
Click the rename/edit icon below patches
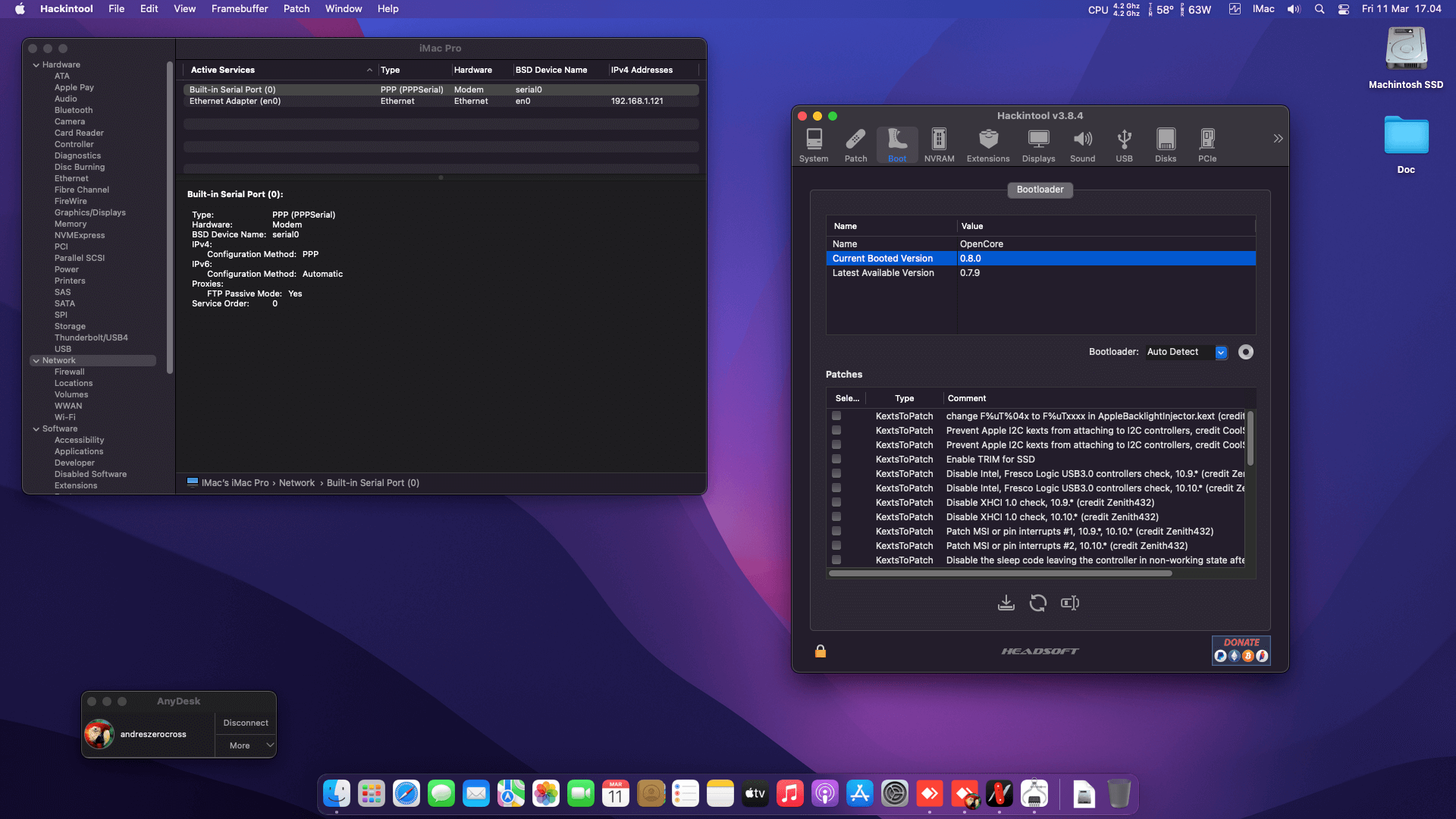(1070, 603)
